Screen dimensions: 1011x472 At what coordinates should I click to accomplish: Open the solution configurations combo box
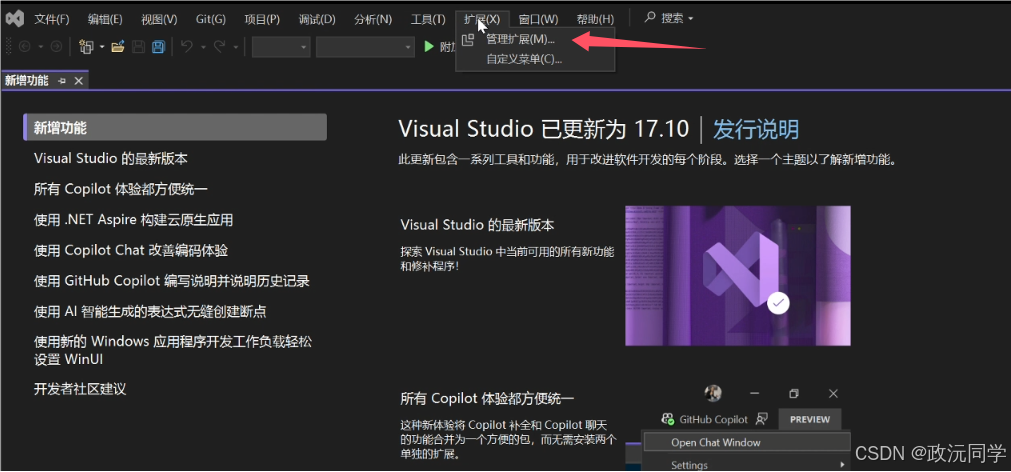pos(281,47)
